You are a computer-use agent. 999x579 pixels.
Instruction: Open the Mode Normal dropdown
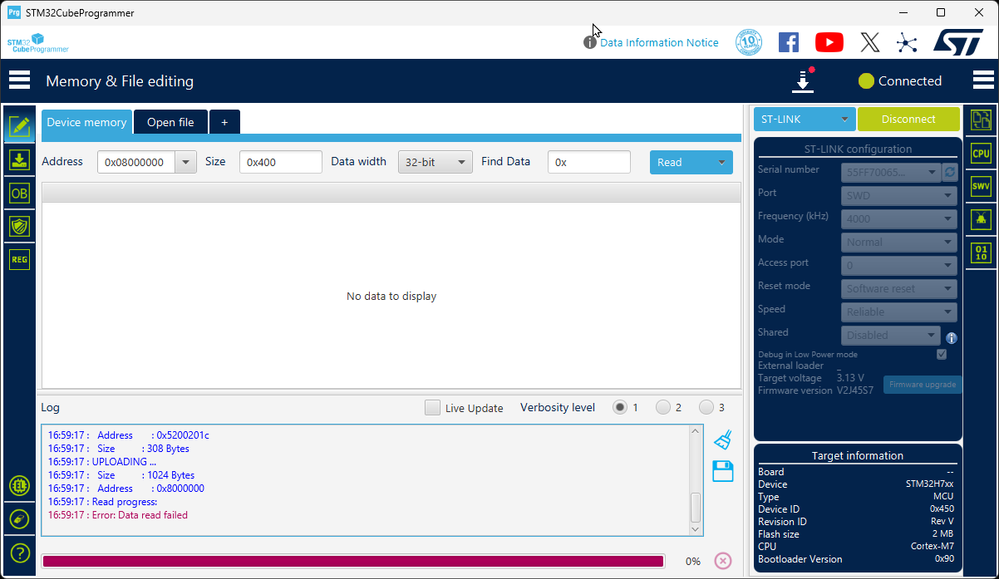899,242
